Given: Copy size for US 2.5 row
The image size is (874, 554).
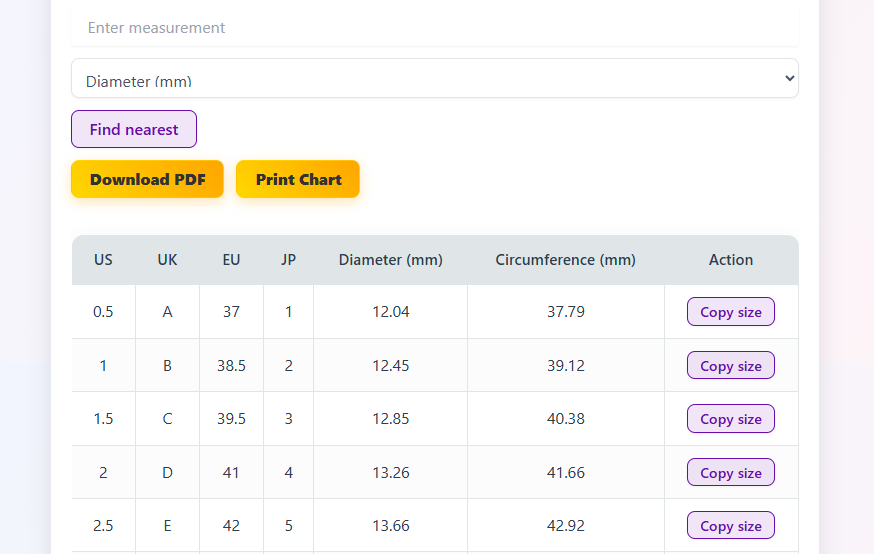Looking at the screenshot, I should [x=730, y=526].
